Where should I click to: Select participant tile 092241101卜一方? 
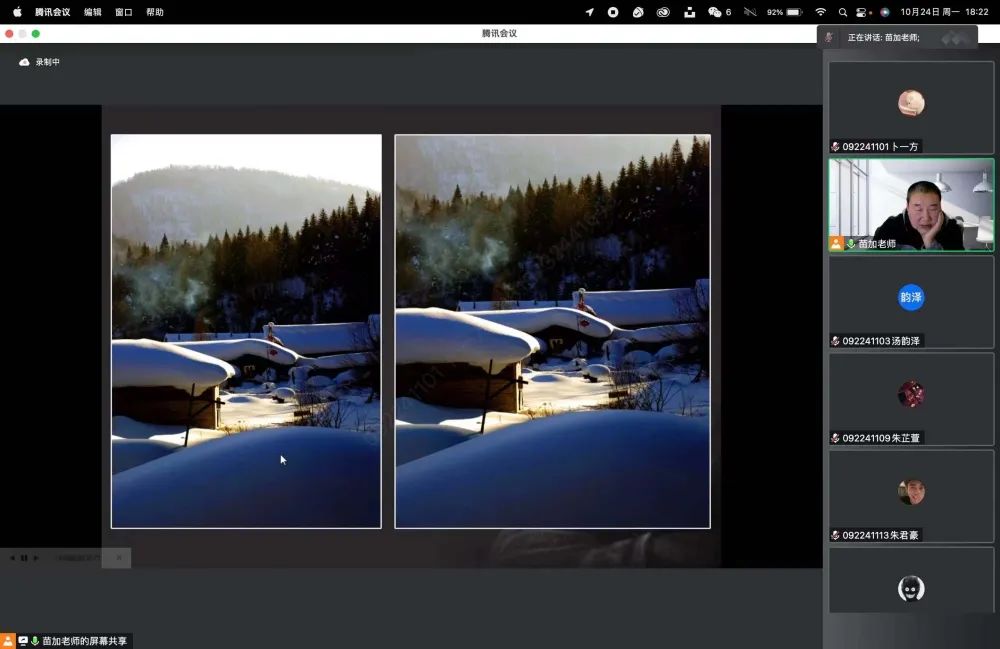tap(911, 107)
